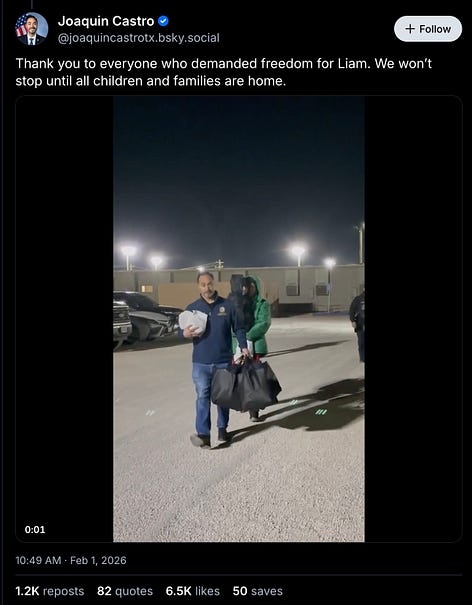The height and width of the screenshot is (605, 472).
Task: Play the embedded video
Action: point(239,319)
